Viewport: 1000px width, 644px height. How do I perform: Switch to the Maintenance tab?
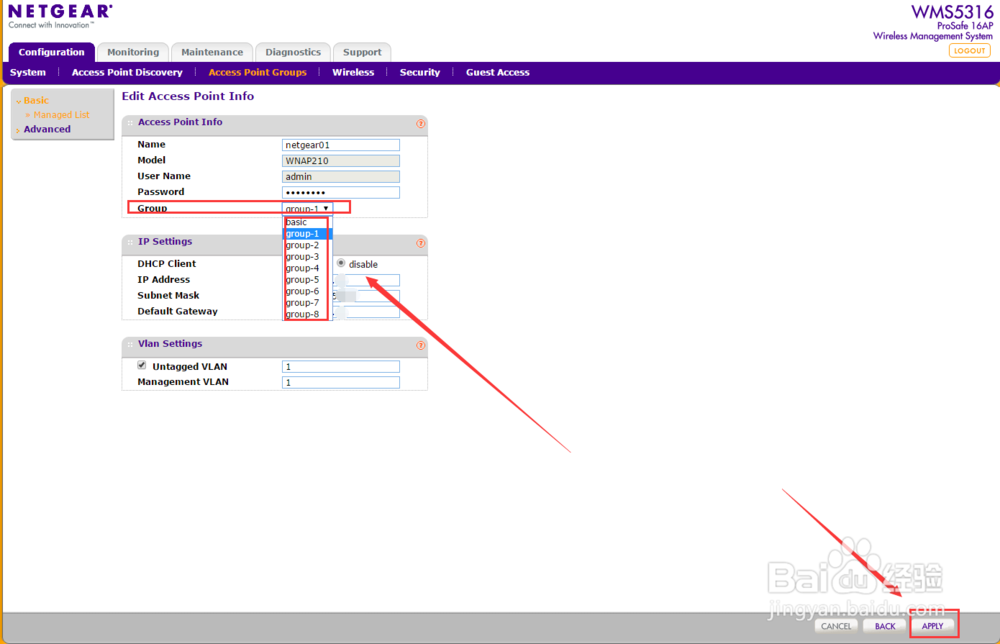coord(212,52)
